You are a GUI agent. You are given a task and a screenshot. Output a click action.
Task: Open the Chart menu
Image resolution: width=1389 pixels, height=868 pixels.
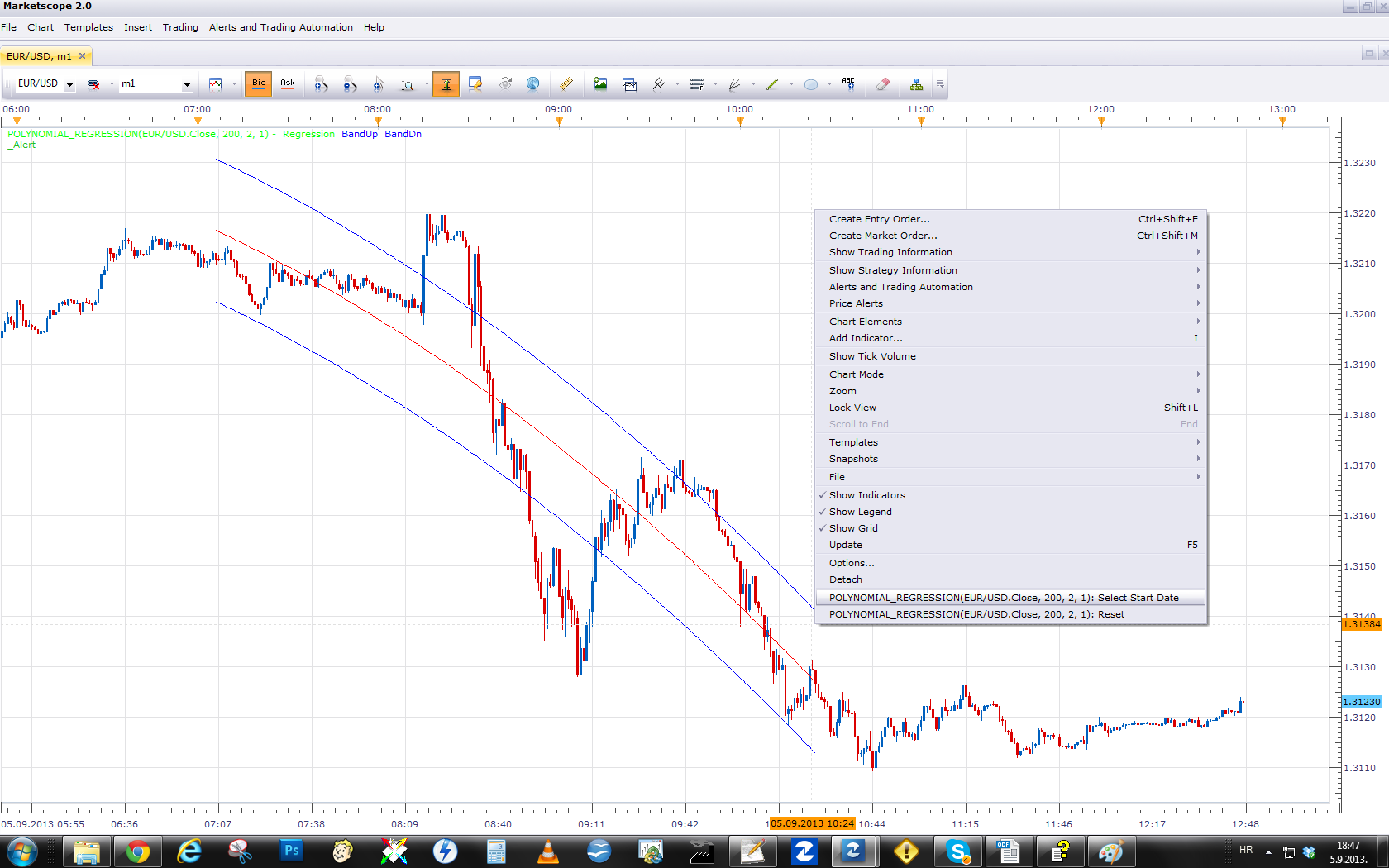point(41,27)
